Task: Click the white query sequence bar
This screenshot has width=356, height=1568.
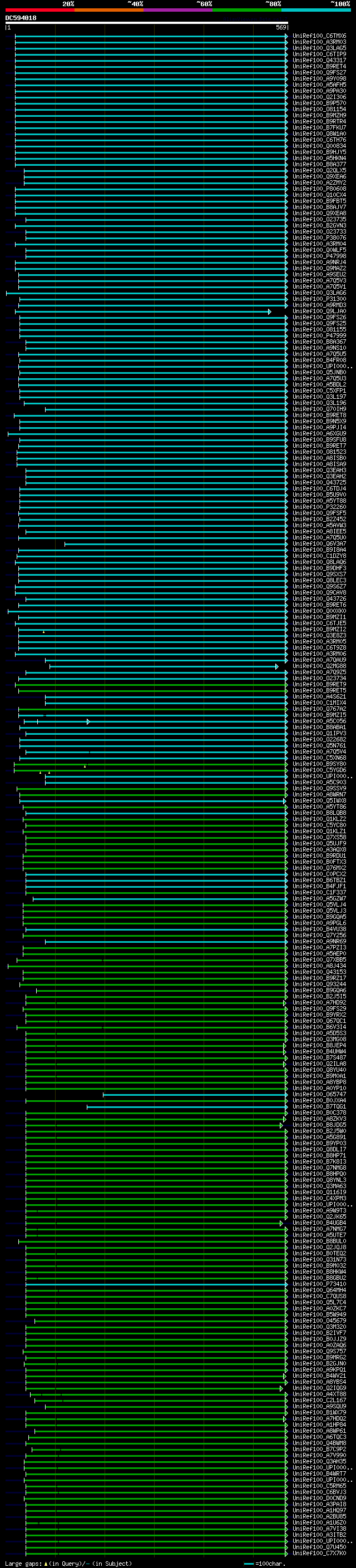Action: coord(147,23)
